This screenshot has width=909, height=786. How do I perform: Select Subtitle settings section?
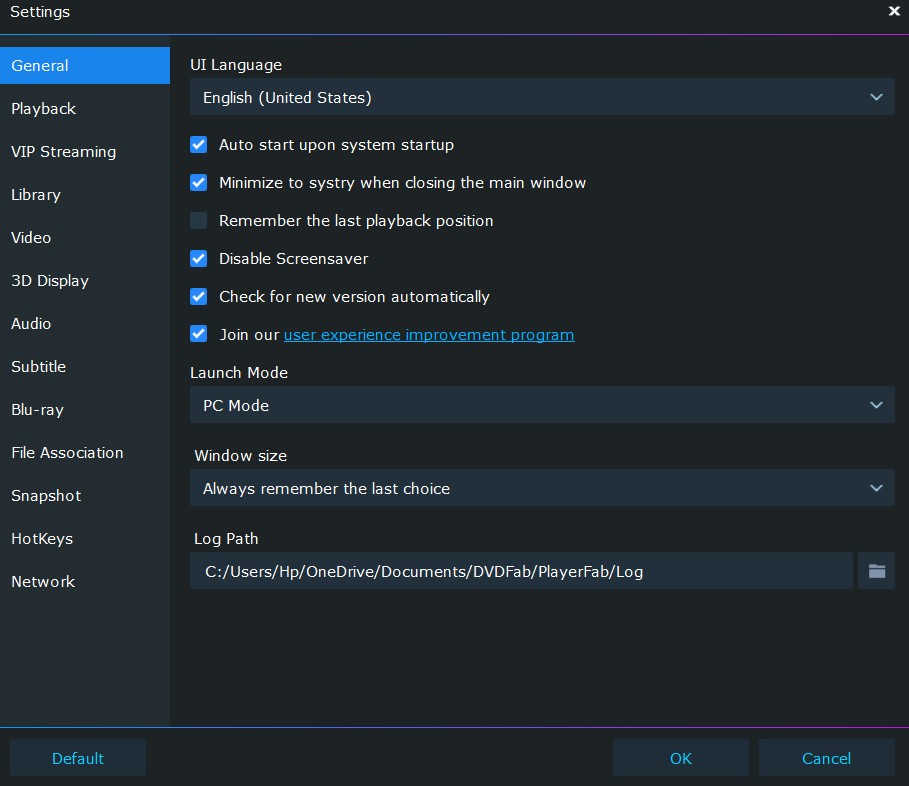tap(85, 366)
